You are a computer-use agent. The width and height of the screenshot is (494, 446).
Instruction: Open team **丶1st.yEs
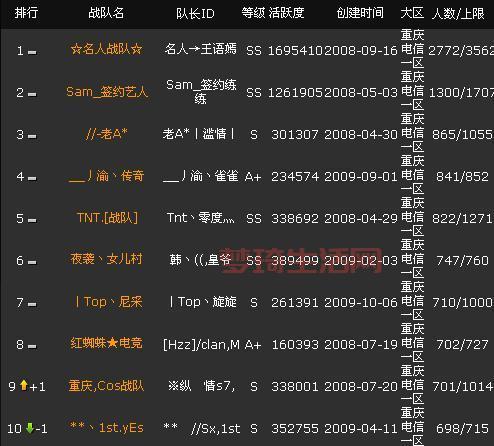107,427
